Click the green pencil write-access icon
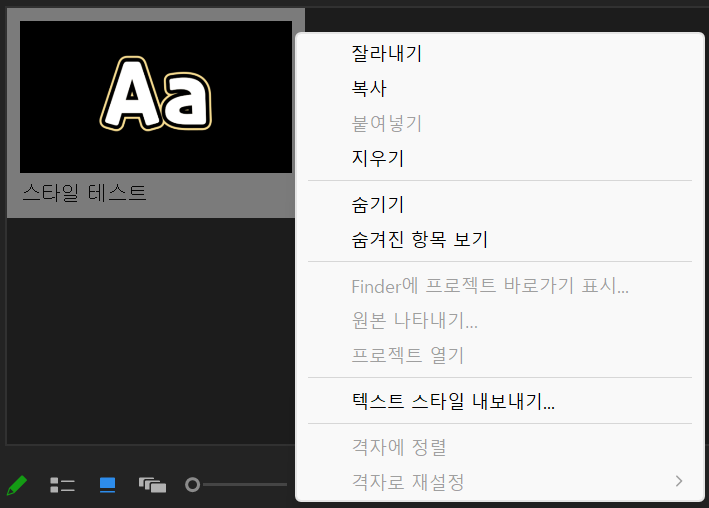Viewport: 709px width, 508px height. pyautogui.click(x=17, y=485)
